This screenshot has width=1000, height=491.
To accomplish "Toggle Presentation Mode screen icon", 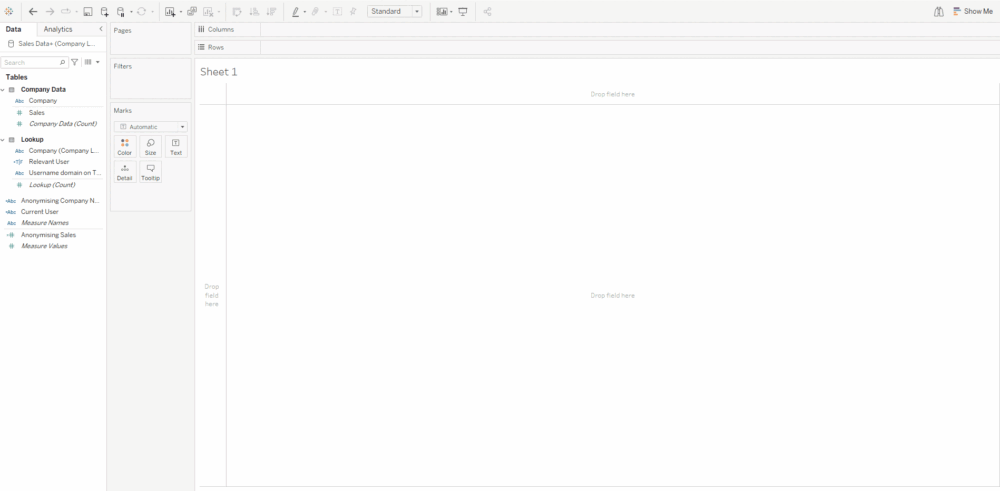I will click(463, 12).
